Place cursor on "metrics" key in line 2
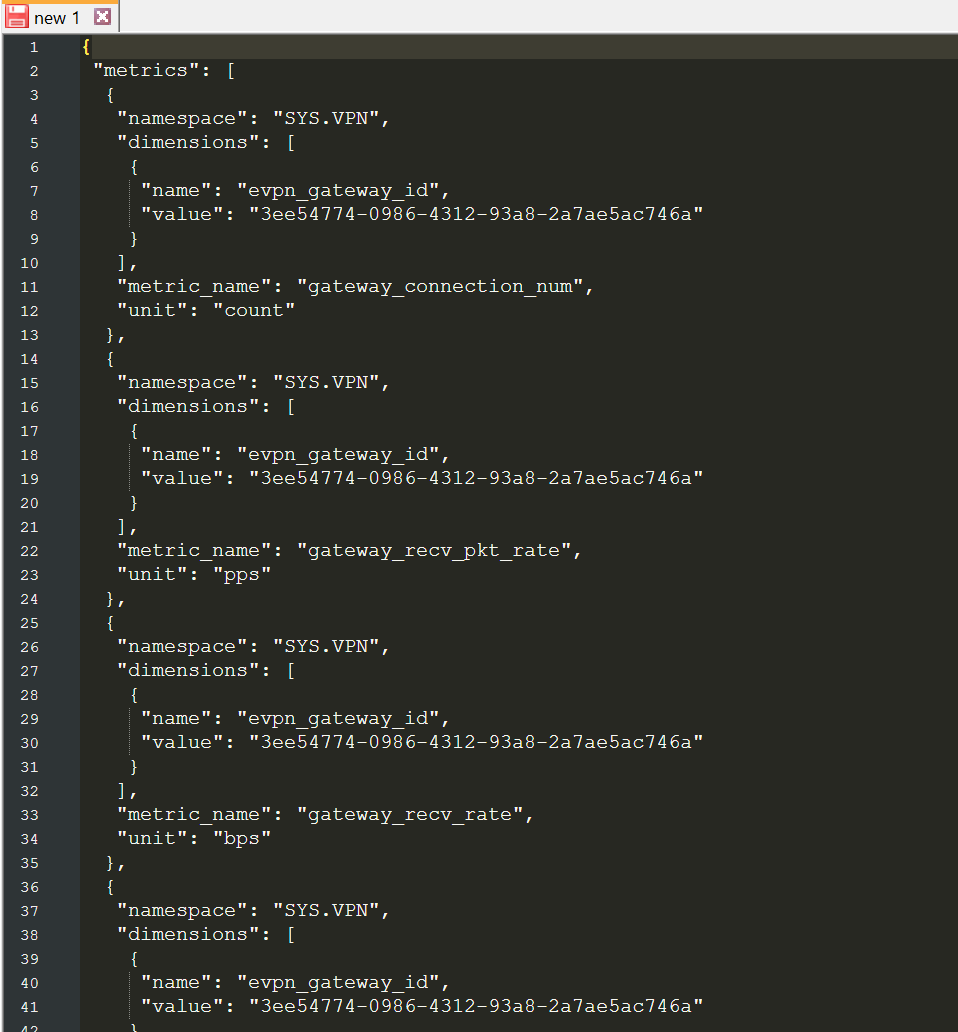 pos(140,71)
